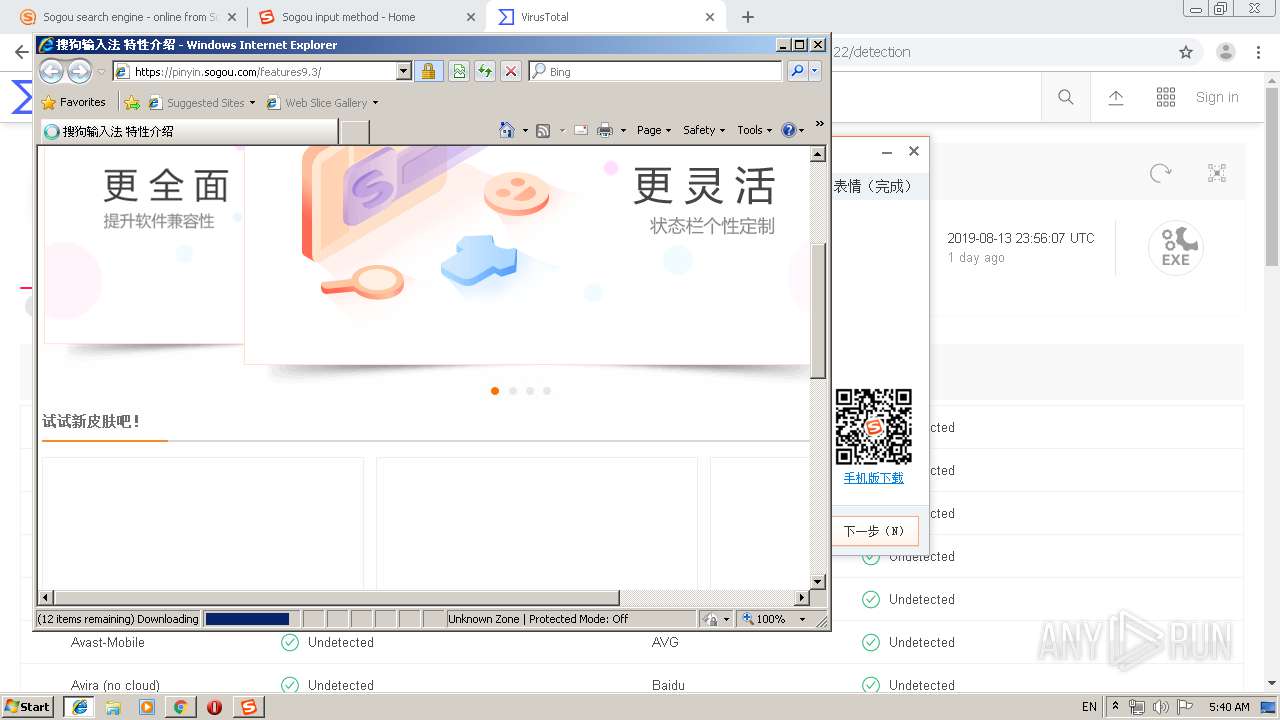This screenshot has width=1280, height=720.
Task: Click IE vertical scrollbar down arrow
Action: pos(818,581)
